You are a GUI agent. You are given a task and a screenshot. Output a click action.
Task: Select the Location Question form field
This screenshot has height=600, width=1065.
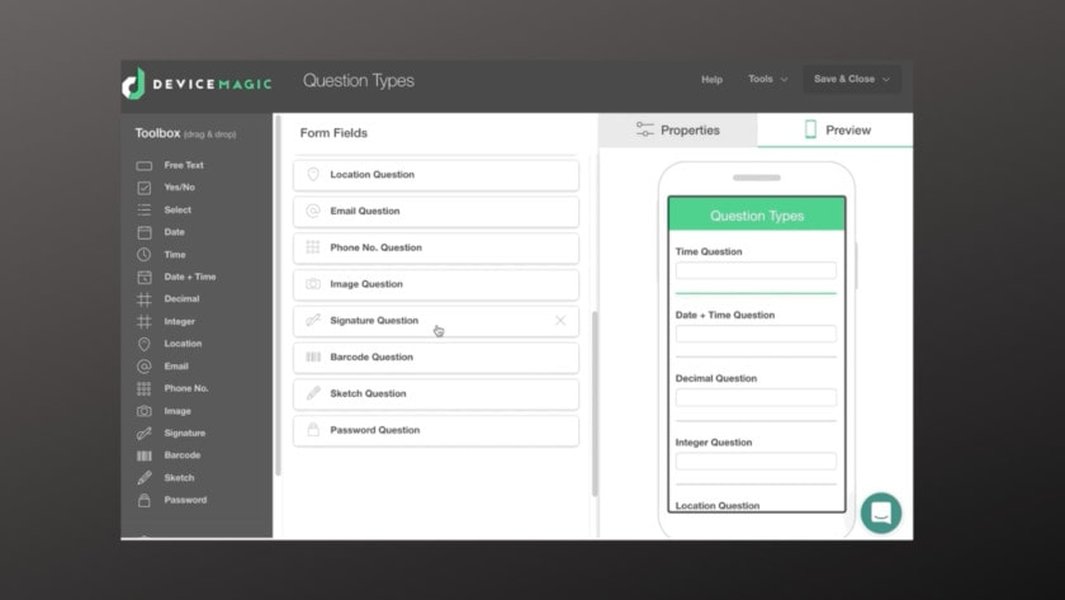[x=436, y=175]
